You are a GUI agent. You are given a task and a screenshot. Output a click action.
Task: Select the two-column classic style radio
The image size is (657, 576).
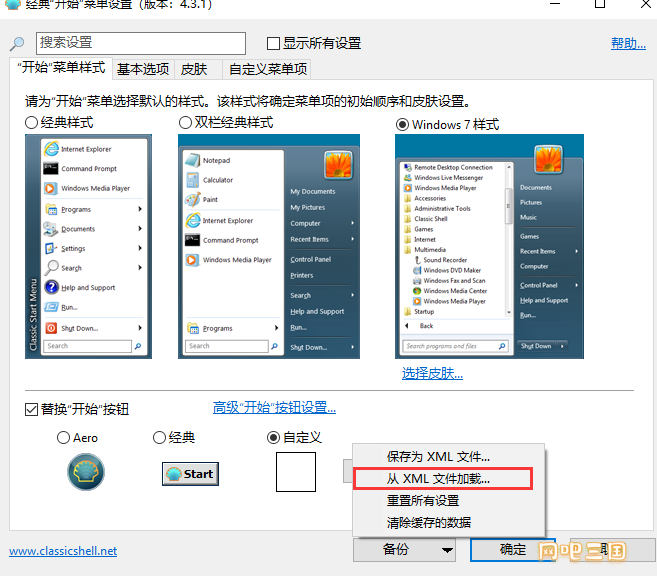pos(186,123)
